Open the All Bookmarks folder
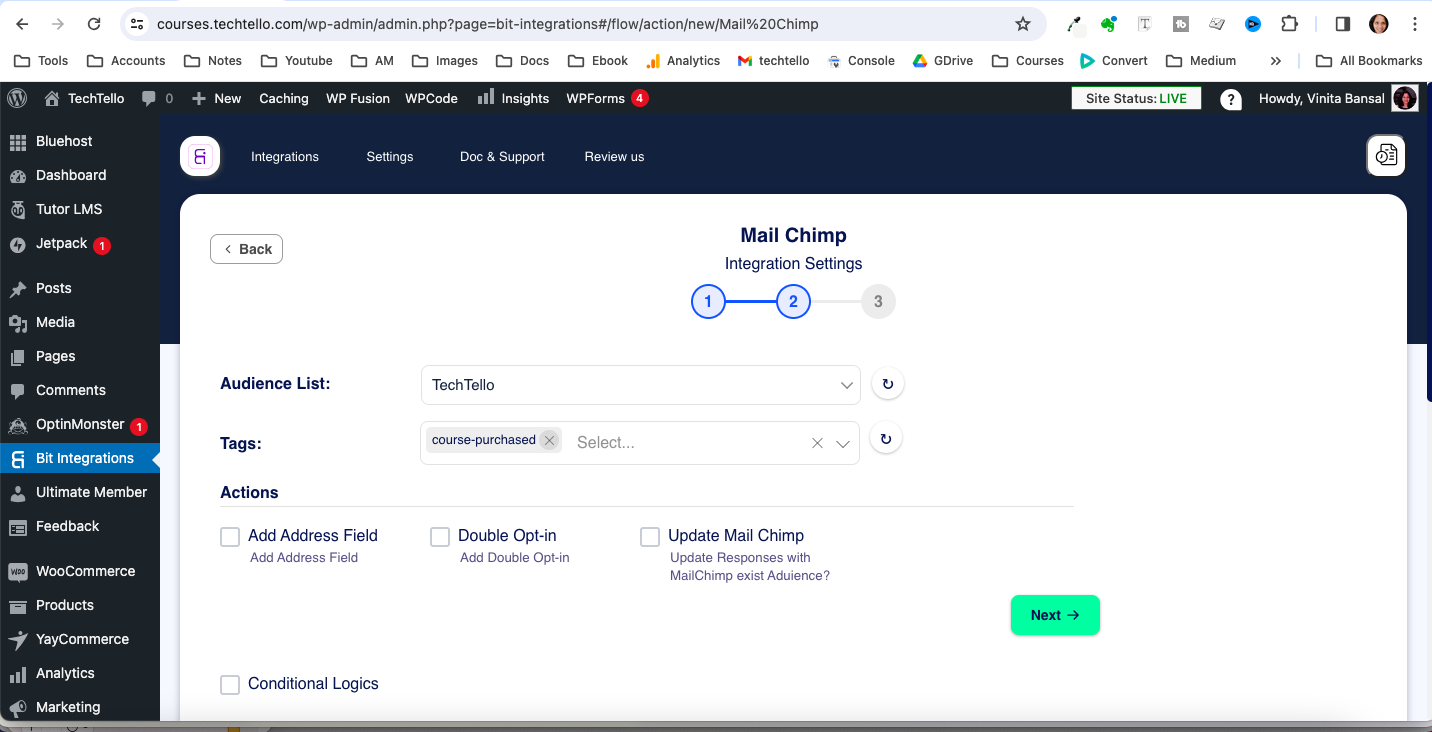Viewport: 1432px width, 732px height. tap(1369, 61)
